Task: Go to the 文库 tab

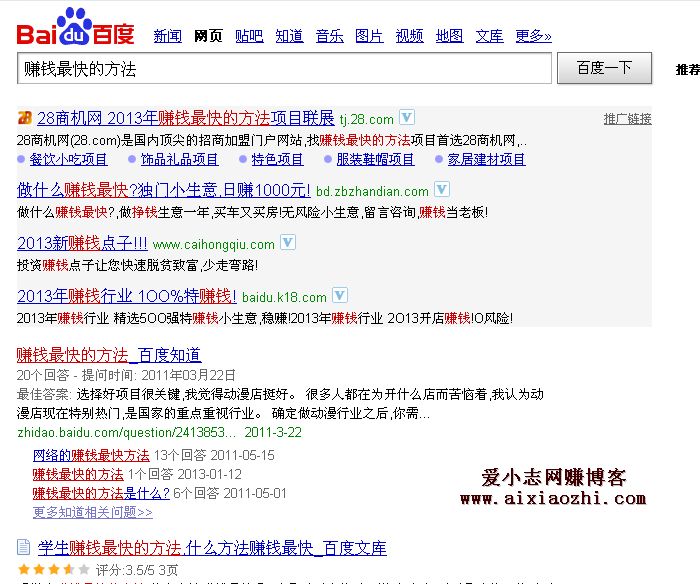Action: 489,36
